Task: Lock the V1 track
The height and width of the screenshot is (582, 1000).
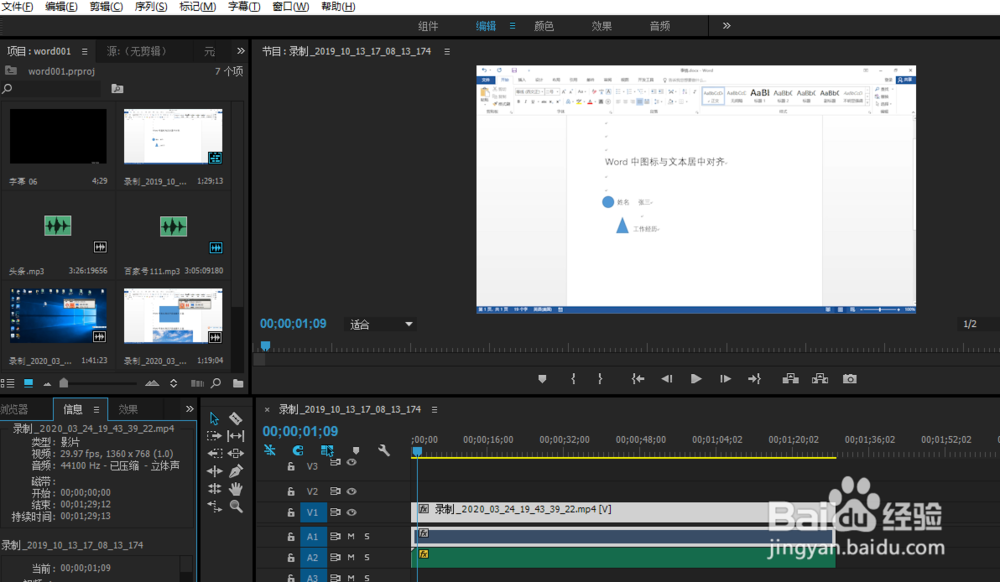Action: click(291, 513)
